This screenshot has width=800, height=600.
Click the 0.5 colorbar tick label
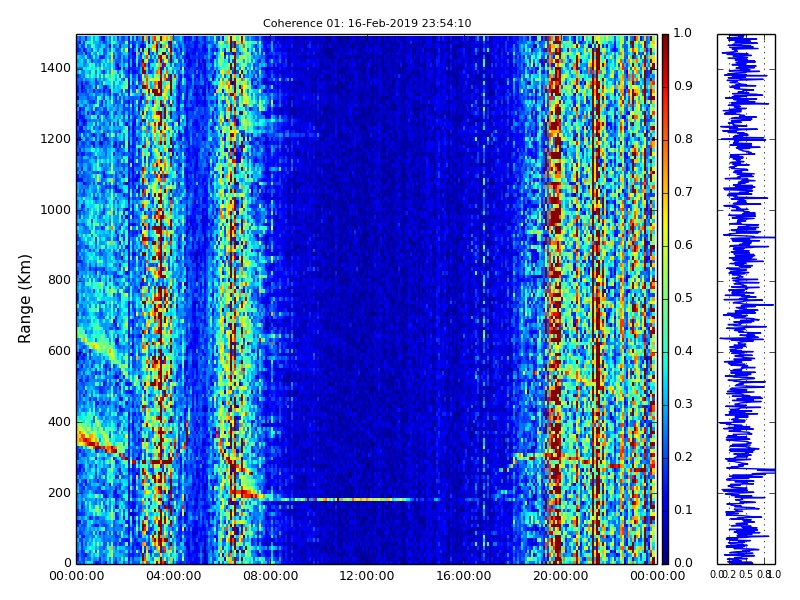coord(683,298)
